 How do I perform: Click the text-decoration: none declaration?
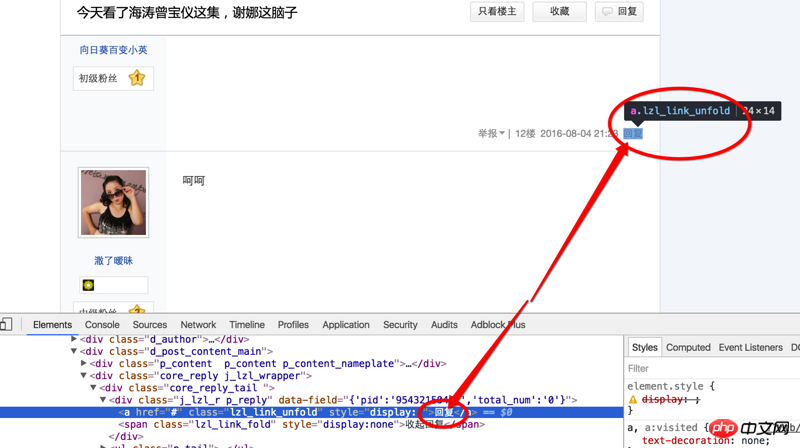tap(706, 441)
